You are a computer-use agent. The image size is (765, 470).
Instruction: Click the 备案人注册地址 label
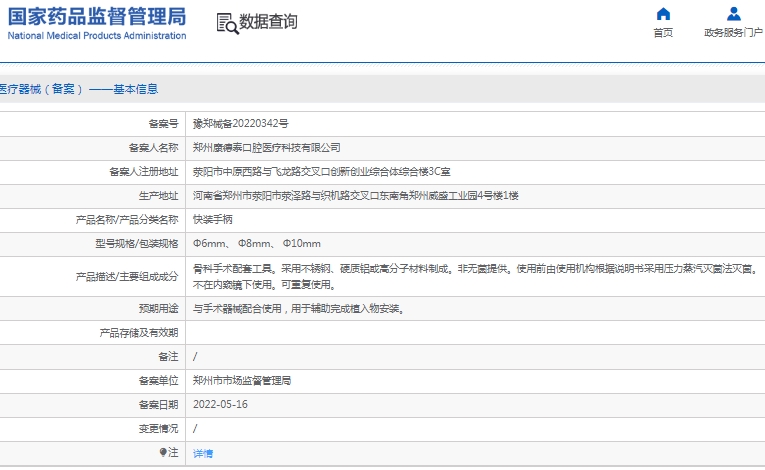click(x=144, y=172)
